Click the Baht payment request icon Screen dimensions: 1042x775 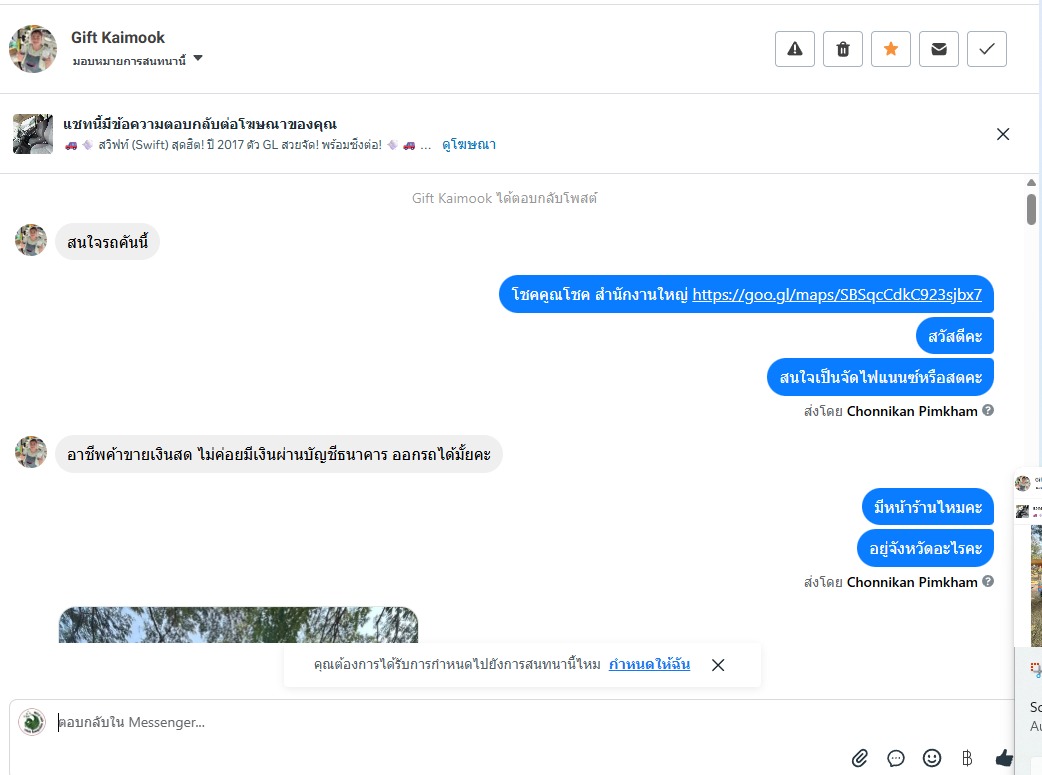click(x=967, y=758)
